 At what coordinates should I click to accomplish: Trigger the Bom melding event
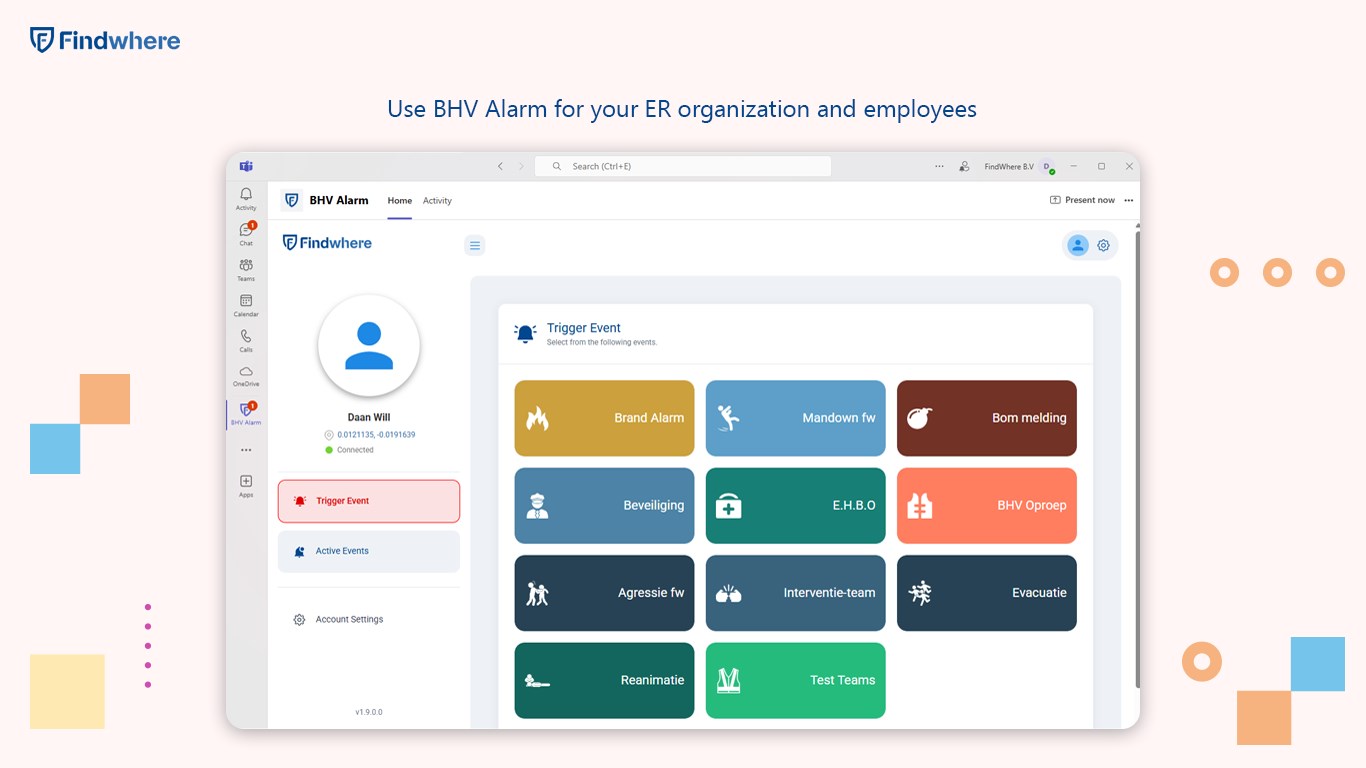[x=987, y=418]
